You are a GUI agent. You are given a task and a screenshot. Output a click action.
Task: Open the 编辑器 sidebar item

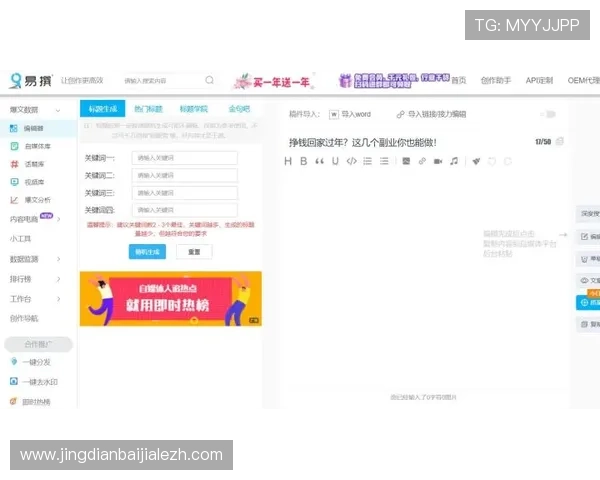pos(38,128)
